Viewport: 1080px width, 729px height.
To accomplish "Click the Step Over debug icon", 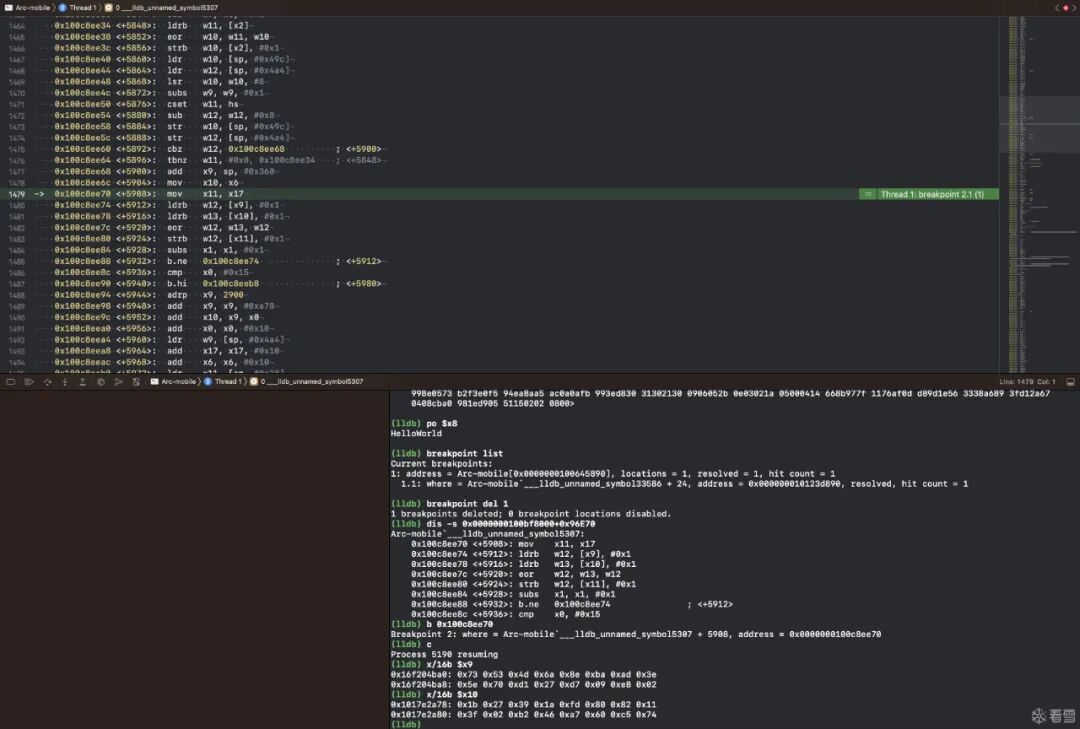I will [x=48, y=382].
